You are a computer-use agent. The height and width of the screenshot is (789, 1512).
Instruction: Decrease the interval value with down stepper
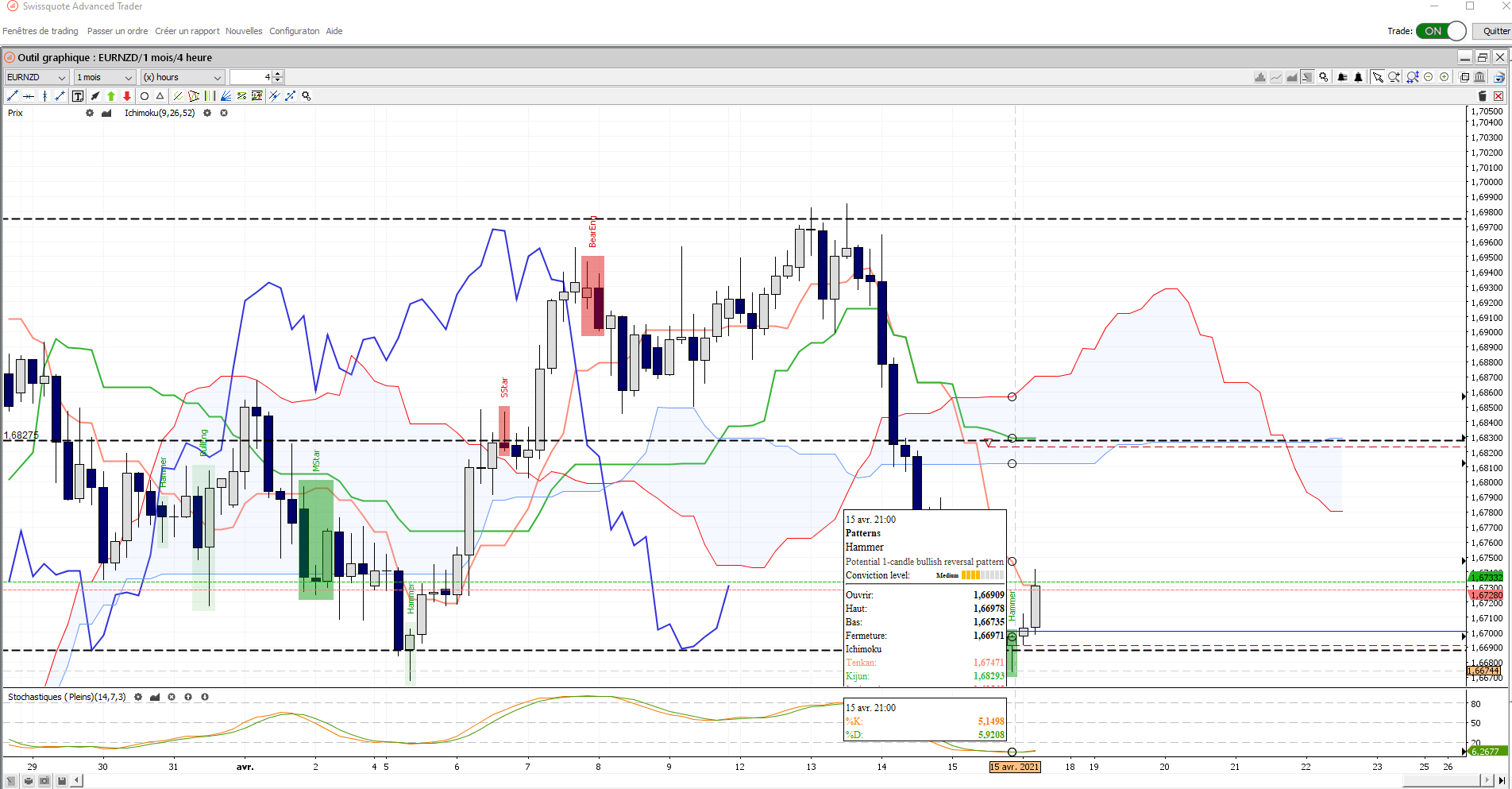(278, 80)
